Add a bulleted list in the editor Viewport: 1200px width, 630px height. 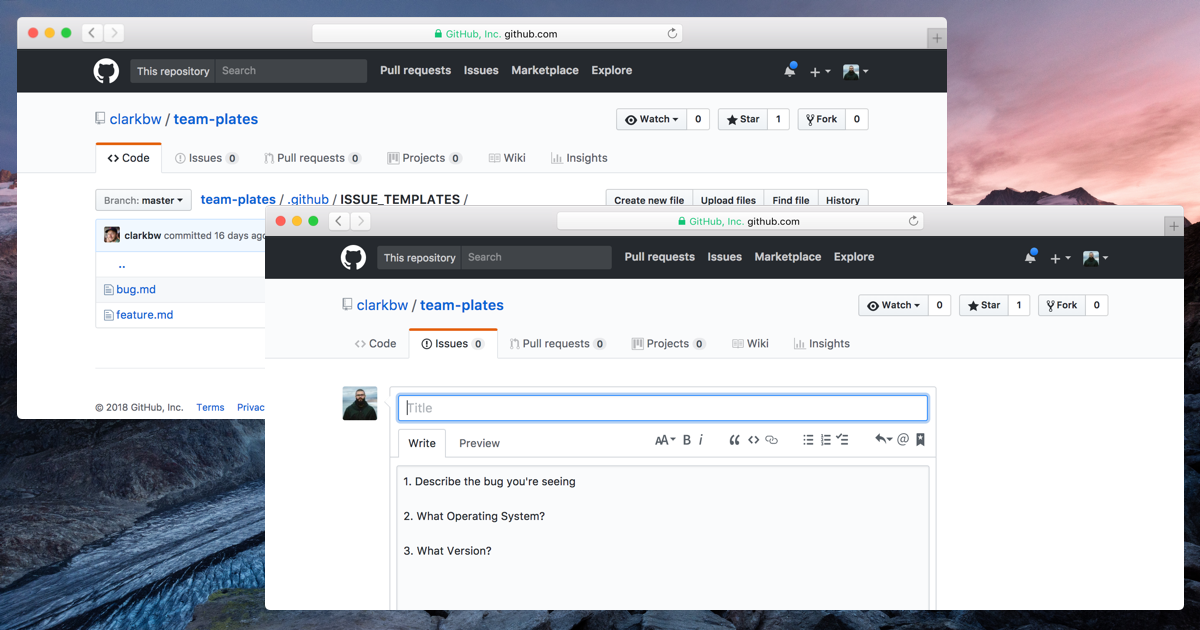pyautogui.click(x=808, y=440)
